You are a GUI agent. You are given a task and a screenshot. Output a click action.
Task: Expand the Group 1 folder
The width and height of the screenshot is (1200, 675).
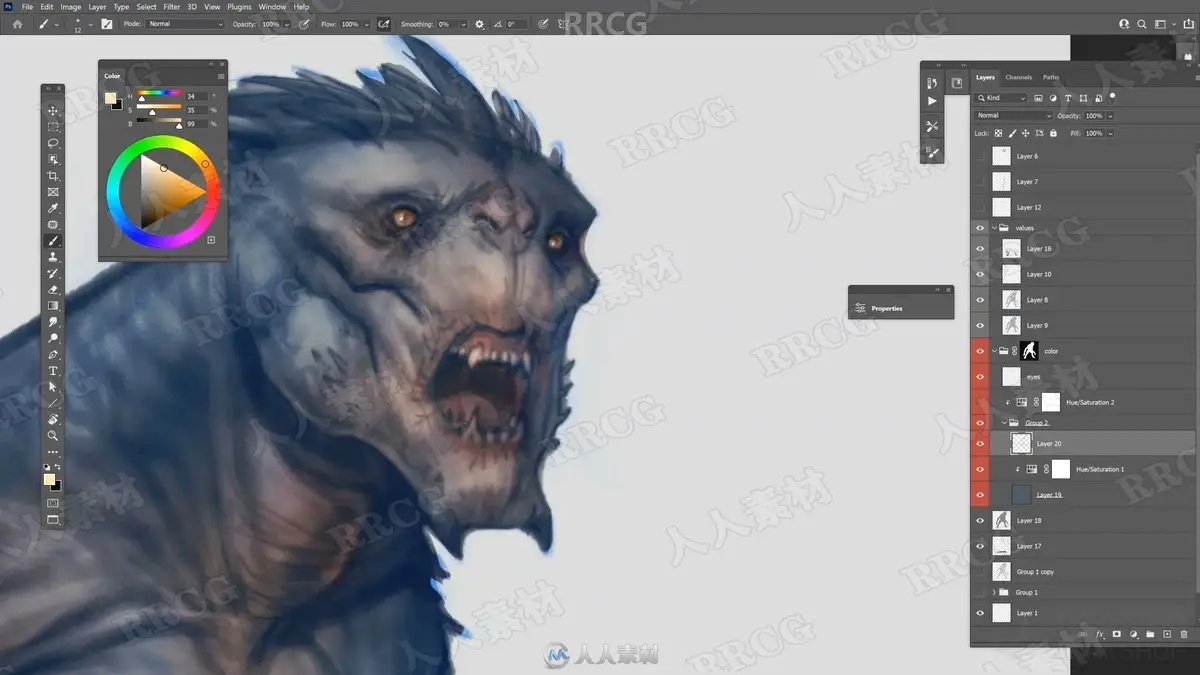coord(995,592)
